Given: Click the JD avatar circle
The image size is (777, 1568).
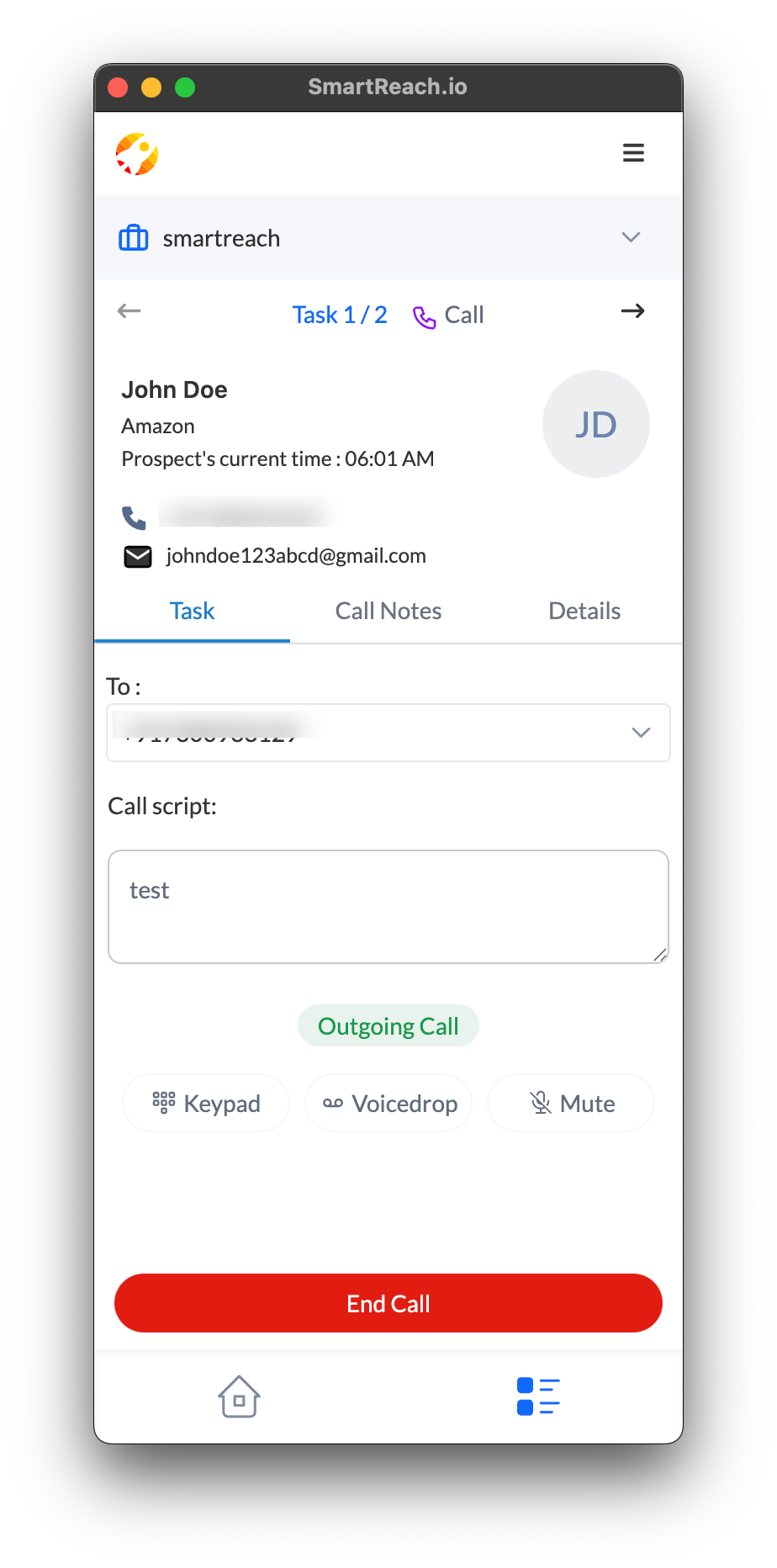Looking at the screenshot, I should [x=596, y=424].
